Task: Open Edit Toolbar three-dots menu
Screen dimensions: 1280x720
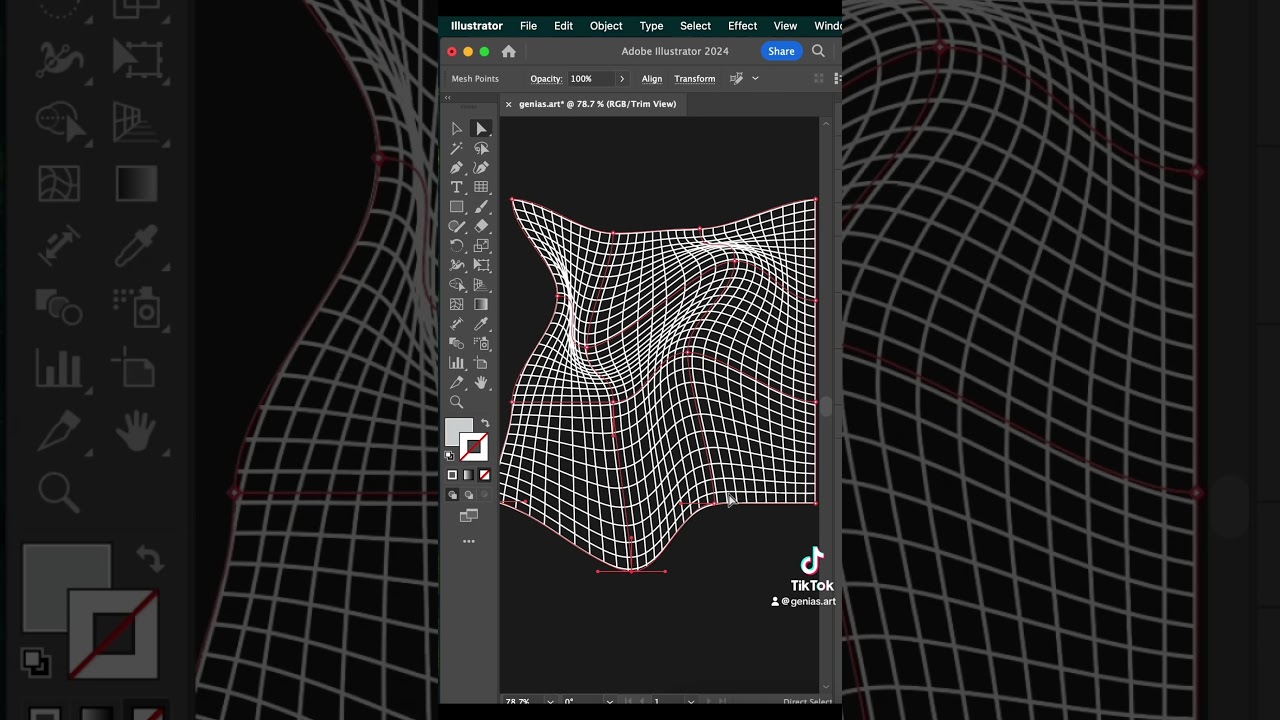Action: coord(469,541)
